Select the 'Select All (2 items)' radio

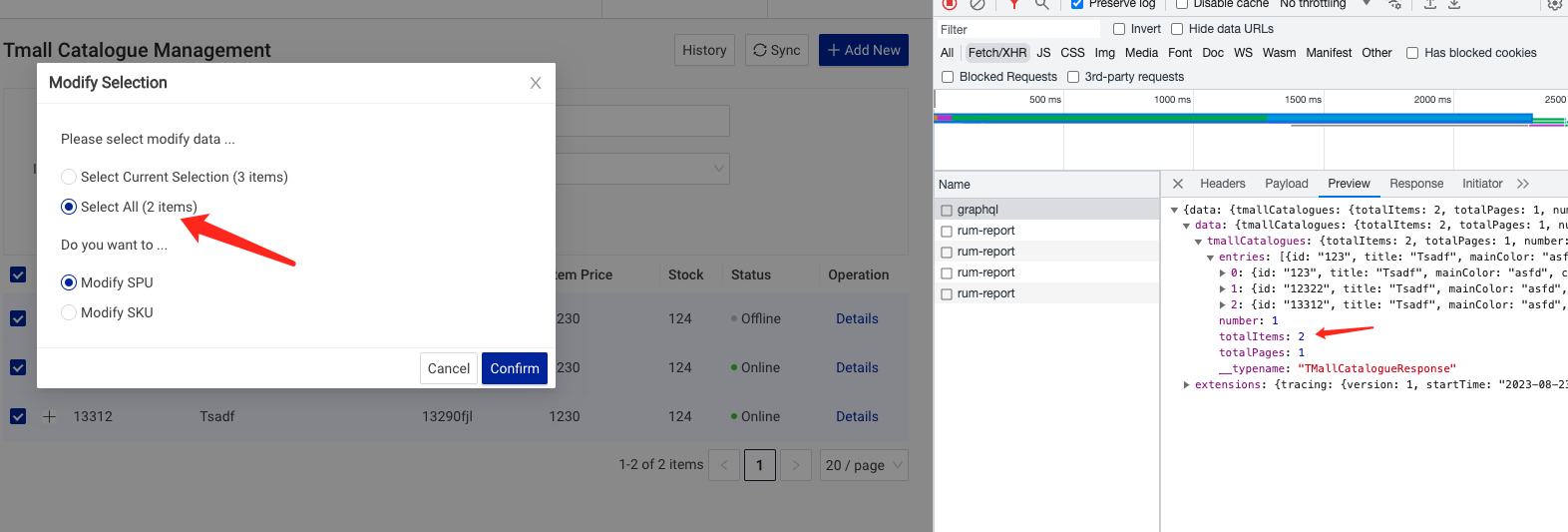click(x=69, y=207)
